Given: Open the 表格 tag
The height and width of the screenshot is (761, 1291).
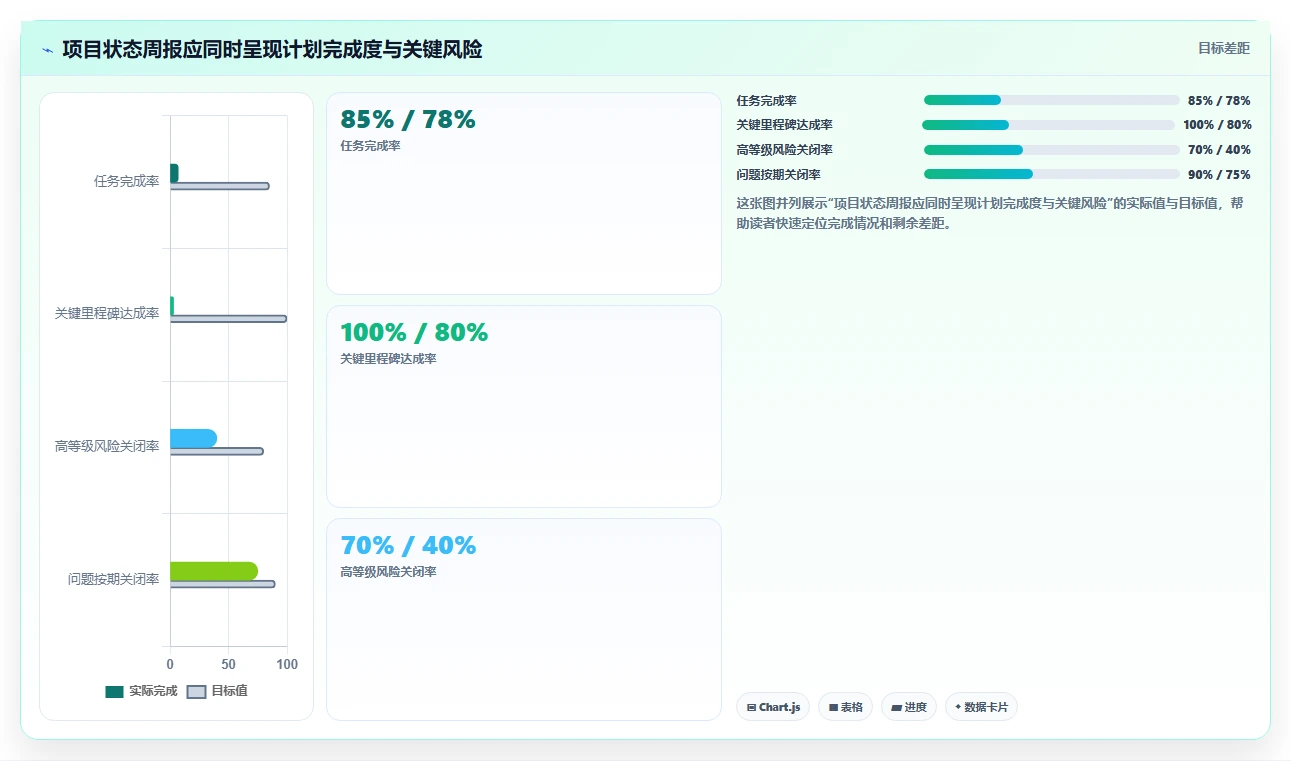Looking at the screenshot, I should click(x=845, y=707).
